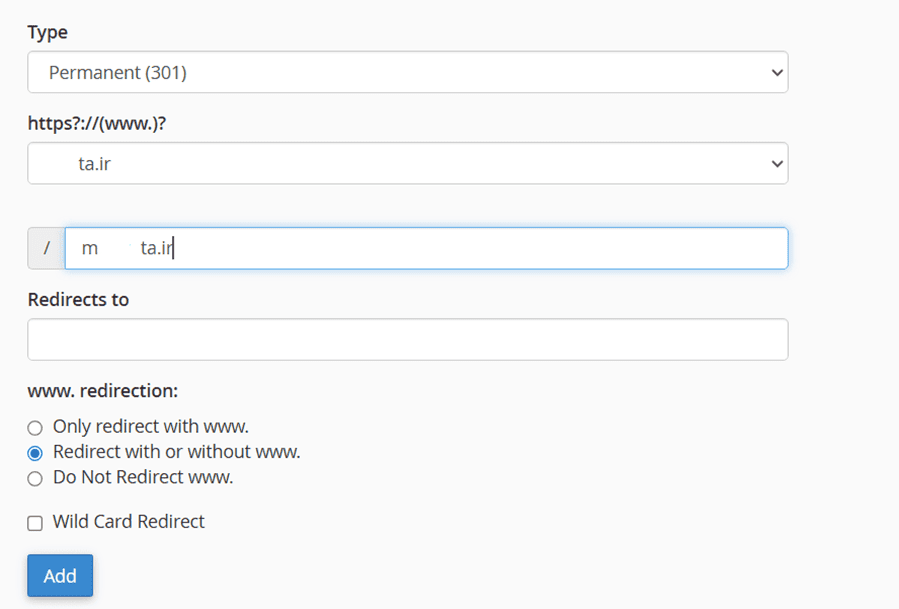Select the Redirect with or without www. radio button
The width and height of the screenshot is (899, 609).
pyautogui.click(x=35, y=453)
